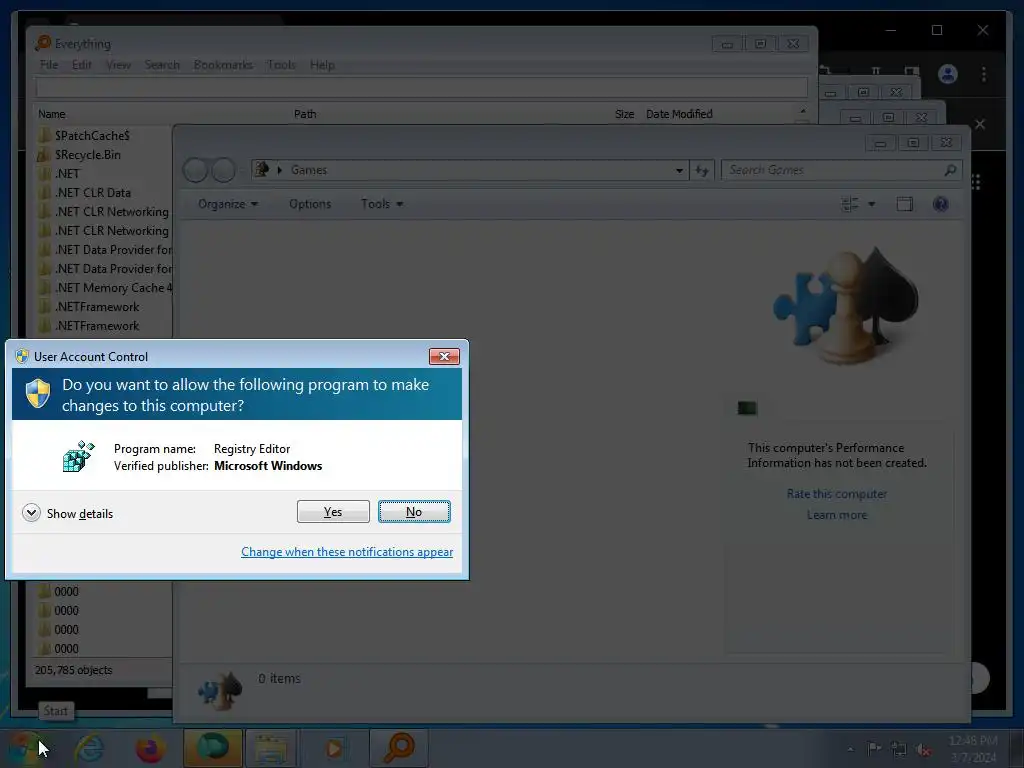Click taskbar clock showing 12:48 PM
Viewport: 1024px width, 768px height.
click(973, 748)
